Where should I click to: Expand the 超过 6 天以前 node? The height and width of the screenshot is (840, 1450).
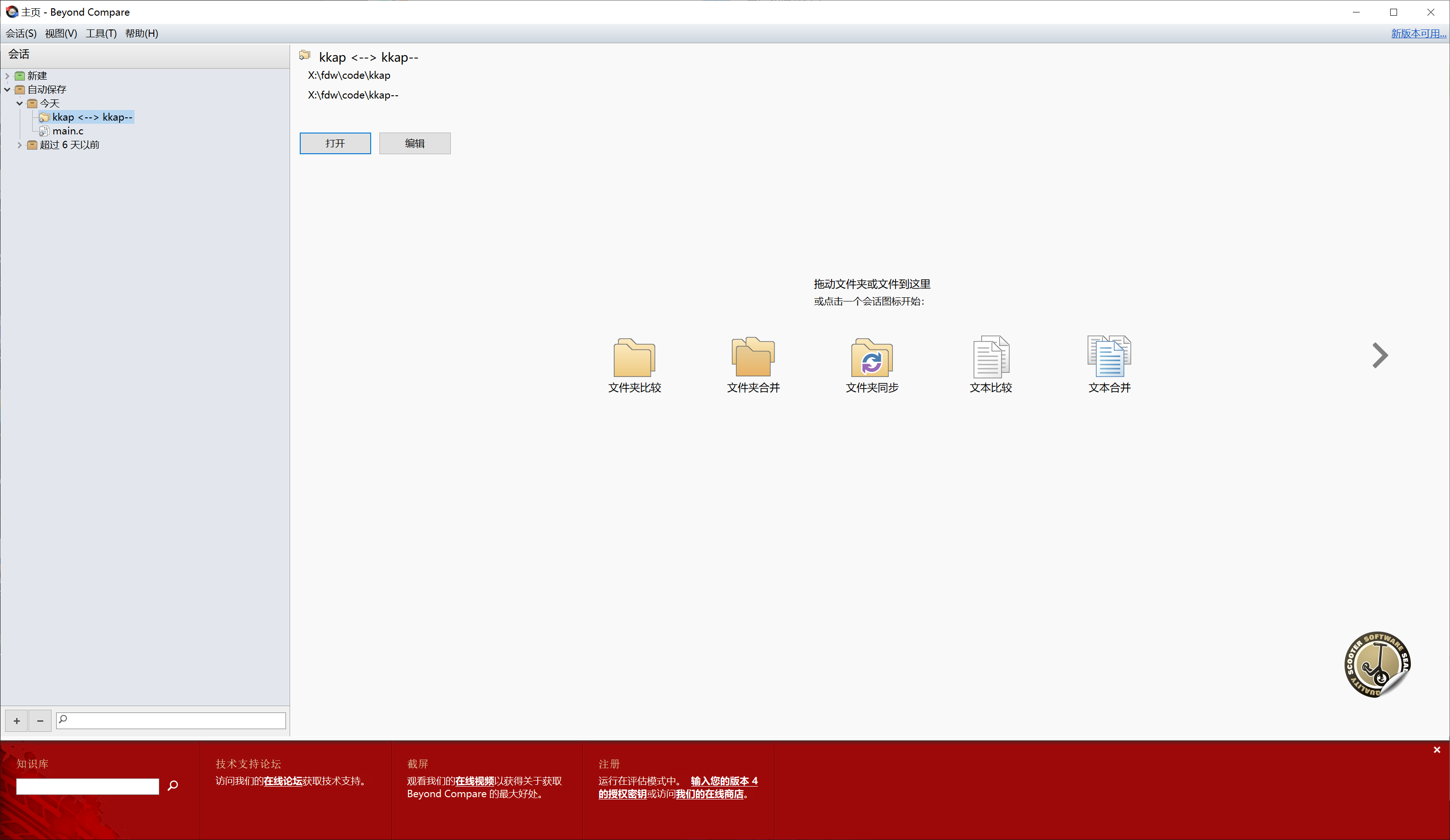click(x=19, y=145)
